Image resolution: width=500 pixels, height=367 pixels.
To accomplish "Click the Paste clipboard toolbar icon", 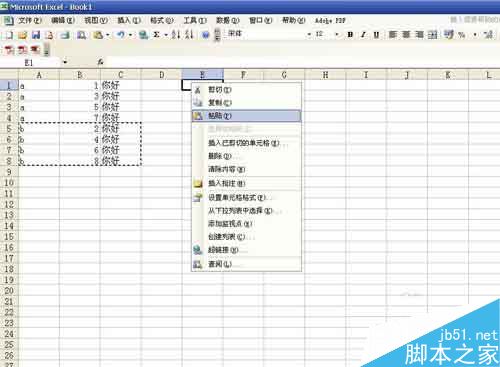I will (98, 35).
